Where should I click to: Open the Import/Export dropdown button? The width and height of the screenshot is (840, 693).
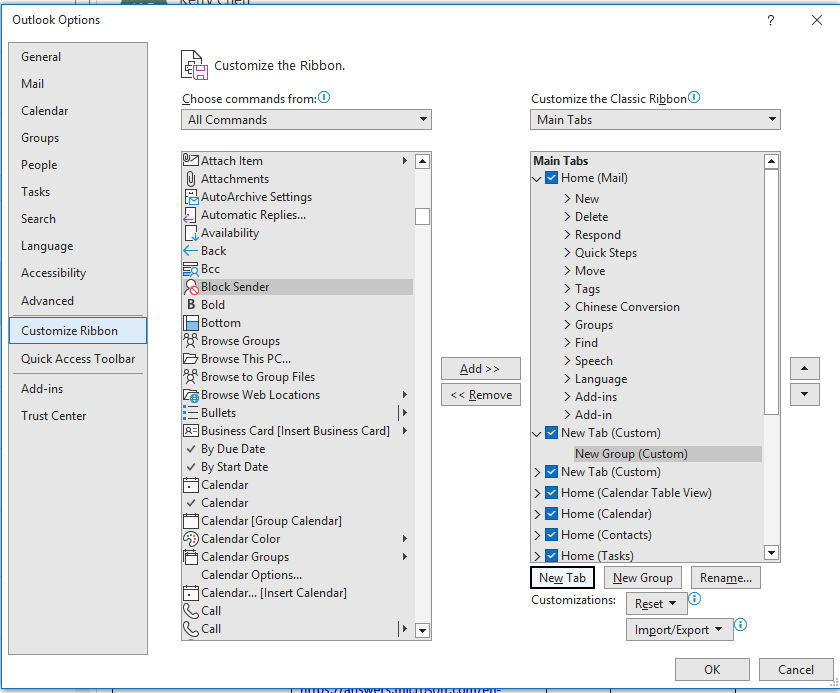(679, 630)
